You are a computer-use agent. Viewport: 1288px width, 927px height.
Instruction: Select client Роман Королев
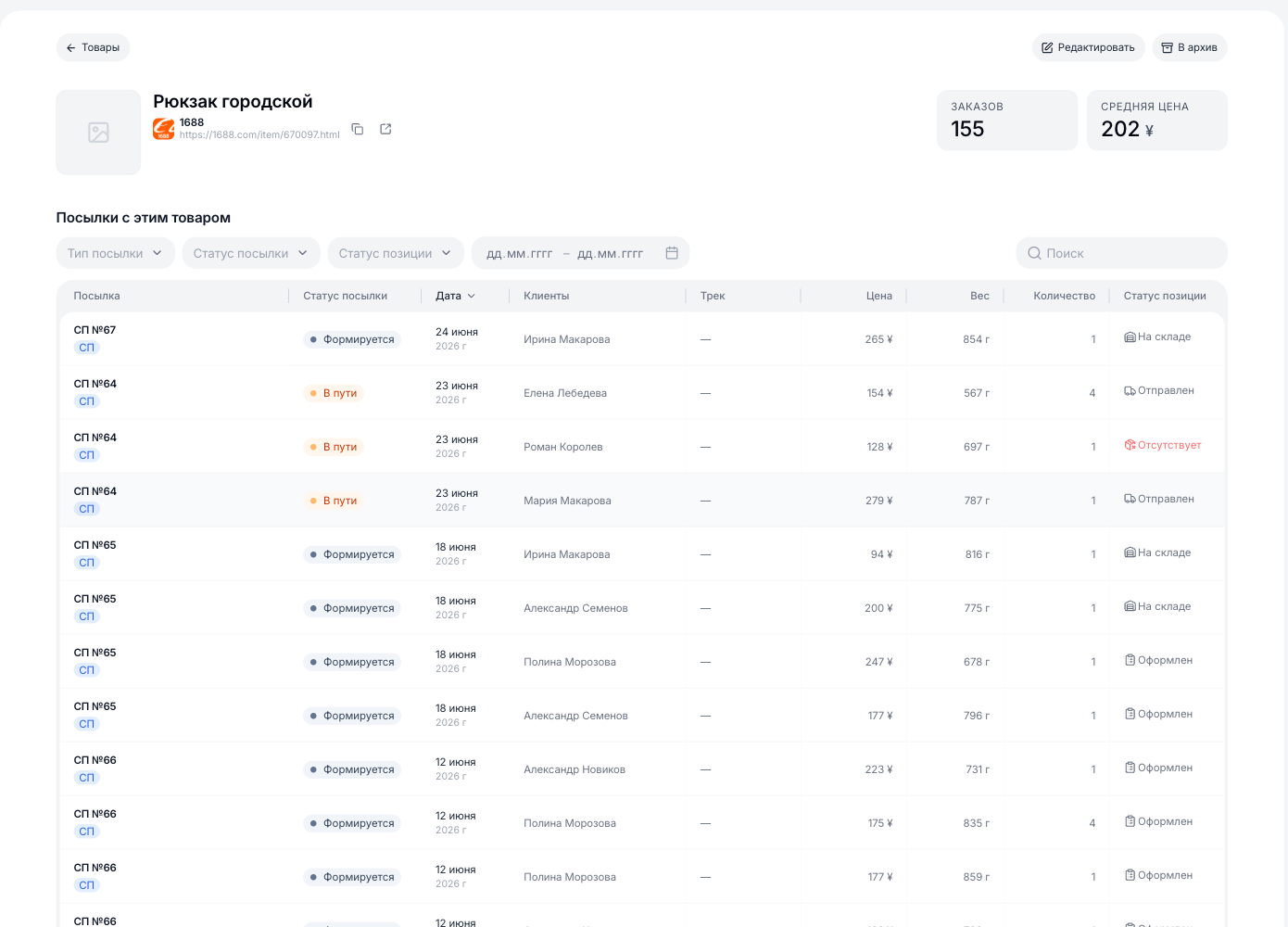[562, 447]
